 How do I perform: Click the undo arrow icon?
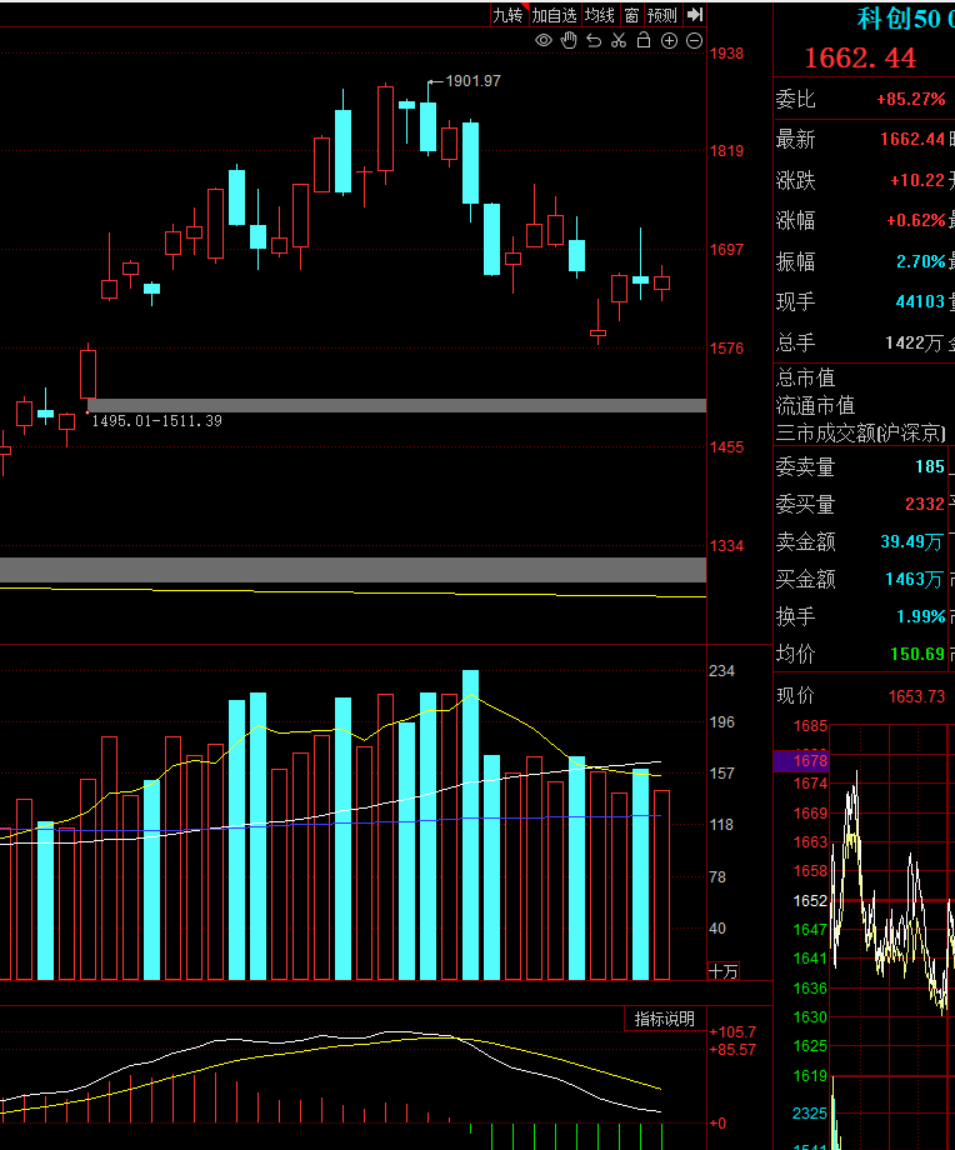[x=594, y=40]
